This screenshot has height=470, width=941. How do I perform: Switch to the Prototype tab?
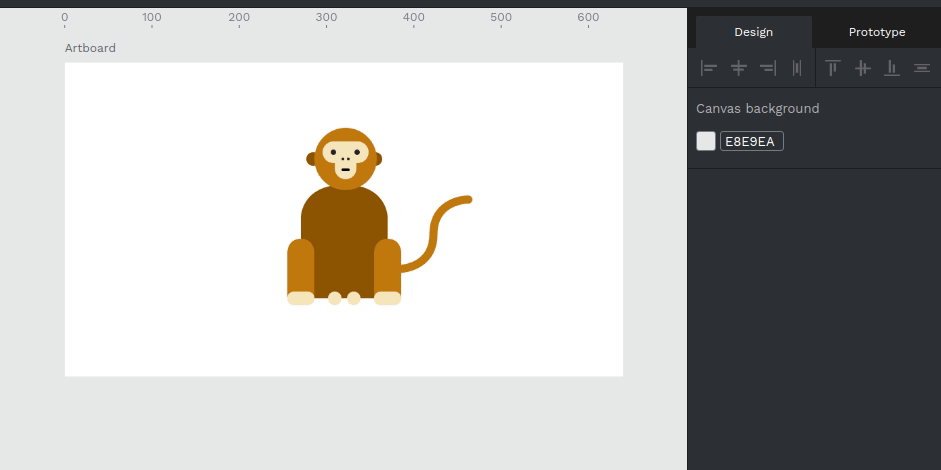[876, 32]
